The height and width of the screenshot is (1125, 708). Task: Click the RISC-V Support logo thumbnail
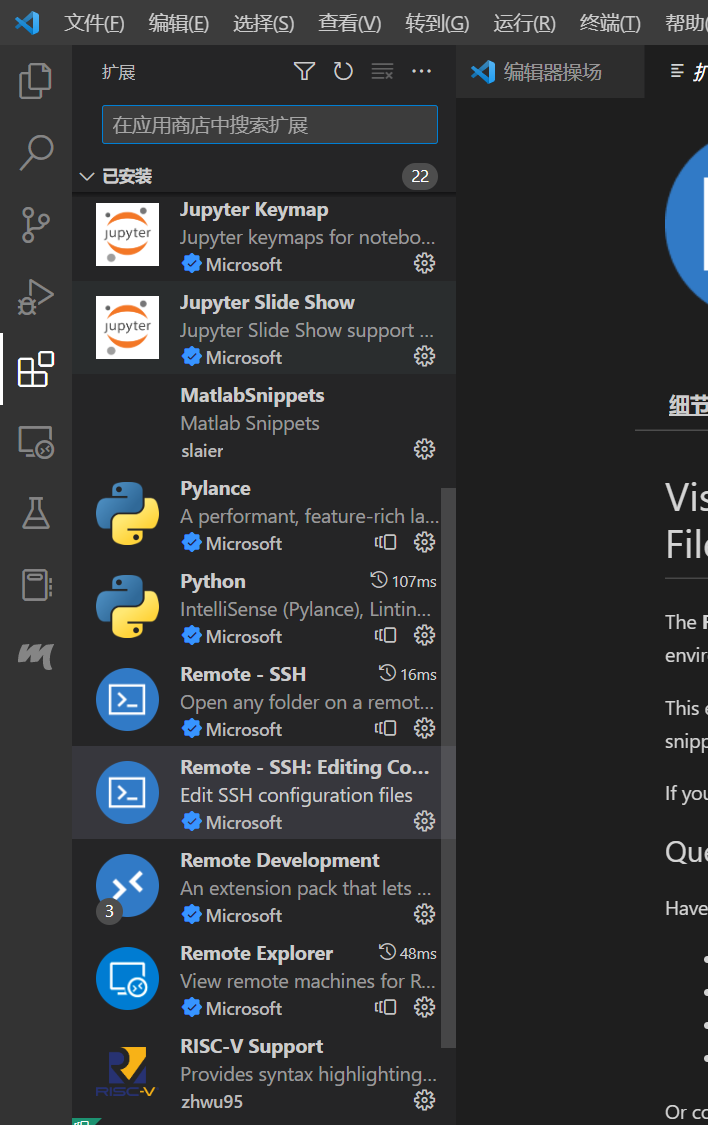click(x=126, y=1072)
